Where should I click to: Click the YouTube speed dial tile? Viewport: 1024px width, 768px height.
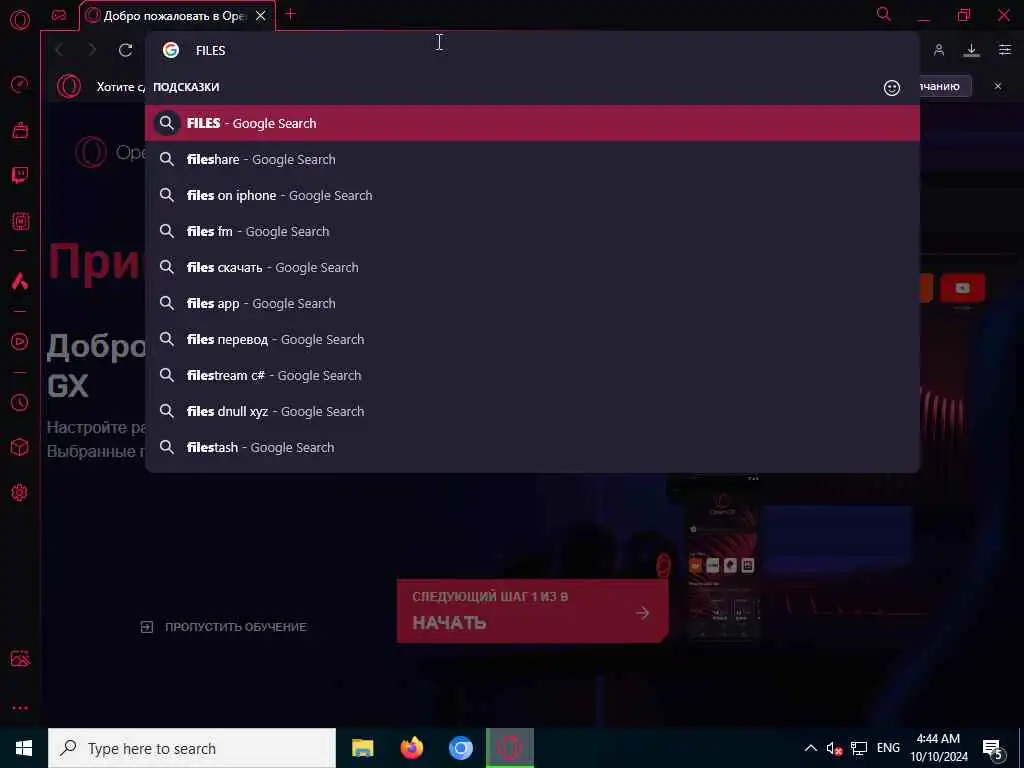click(963, 288)
